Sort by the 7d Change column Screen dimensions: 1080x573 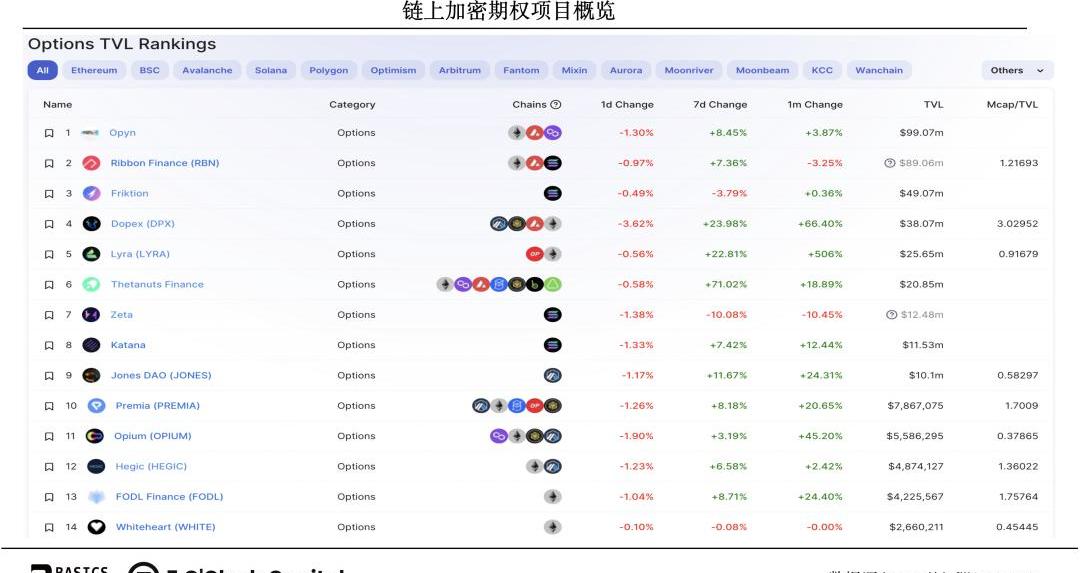tap(720, 105)
